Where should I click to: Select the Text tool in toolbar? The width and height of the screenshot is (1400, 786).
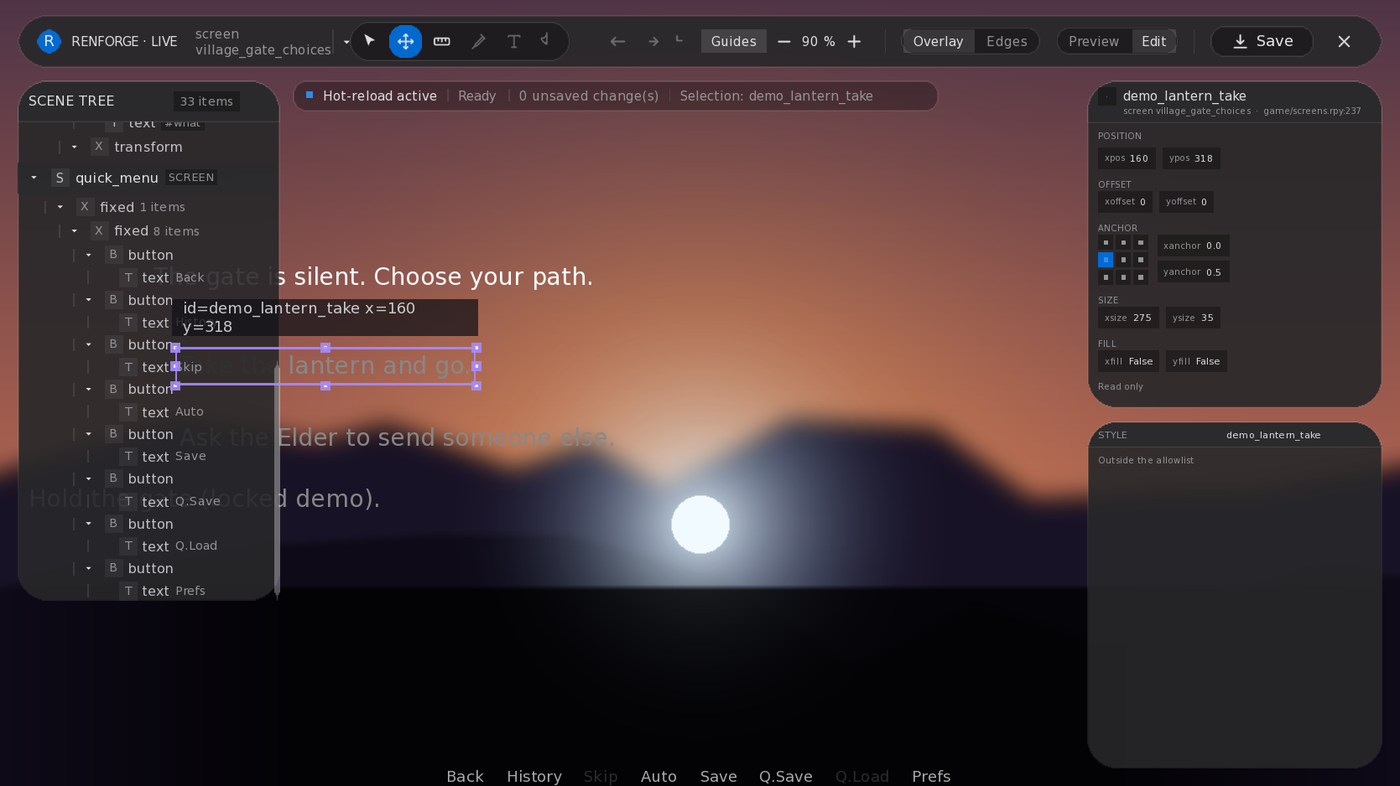(x=514, y=41)
